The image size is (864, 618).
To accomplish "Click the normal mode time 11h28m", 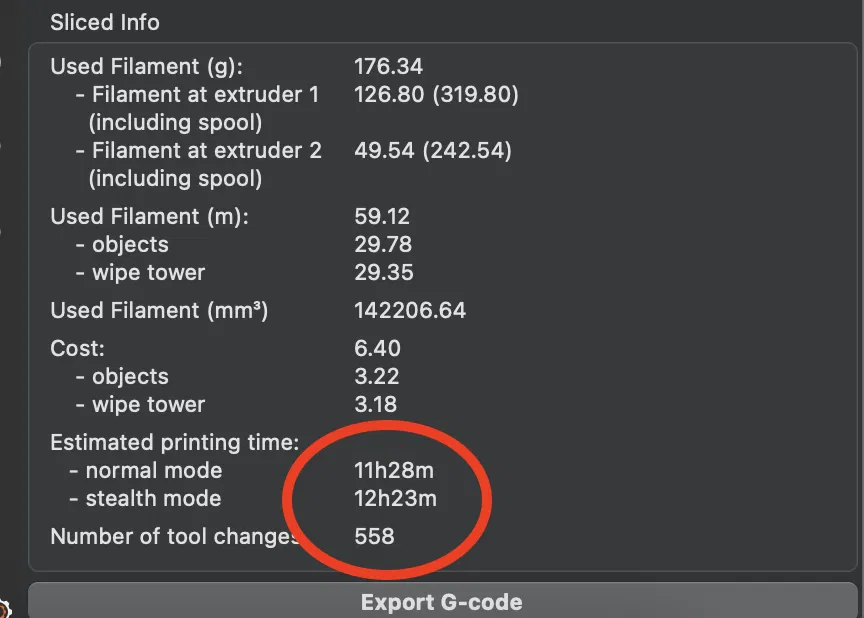I will click(395, 471).
